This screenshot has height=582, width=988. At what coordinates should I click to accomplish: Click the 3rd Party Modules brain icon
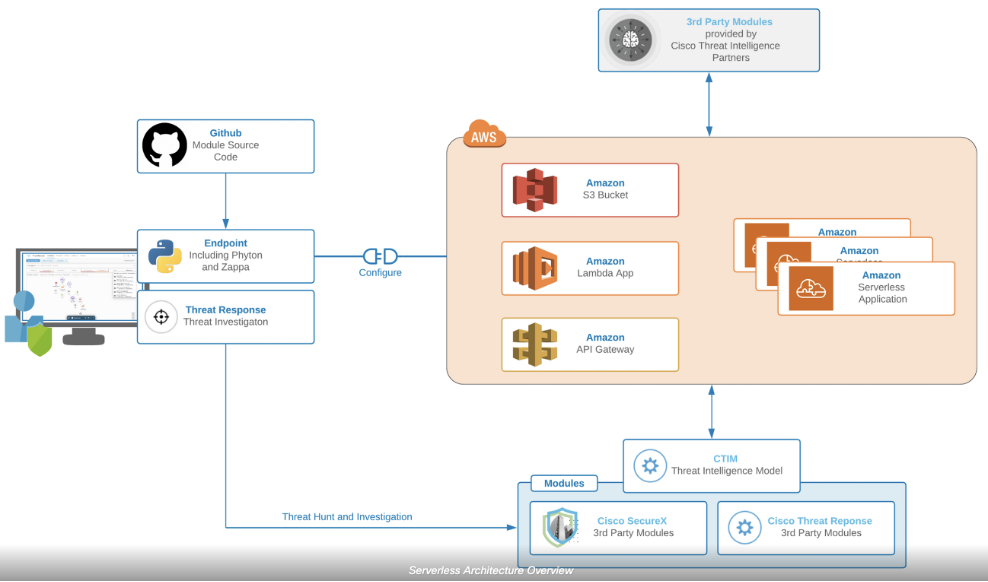pyautogui.click(x=630, y=40)
